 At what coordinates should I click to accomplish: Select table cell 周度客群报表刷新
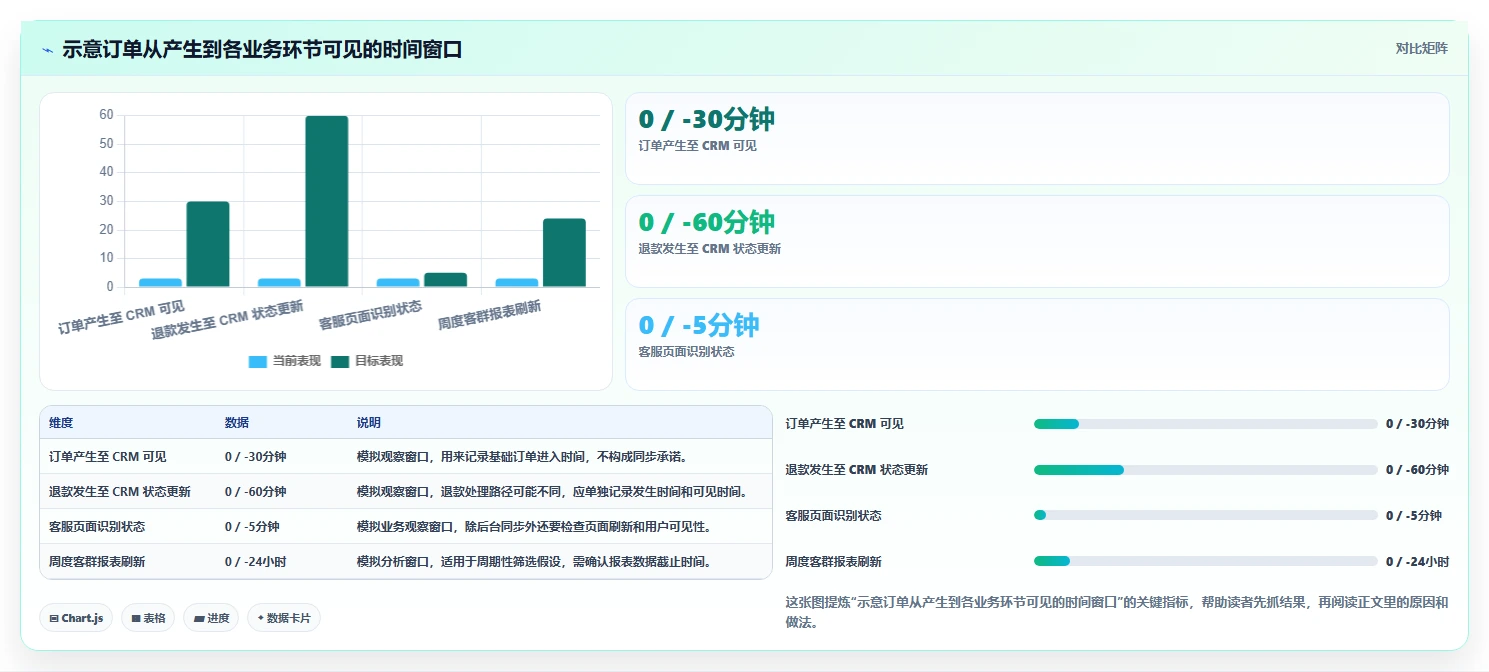pyautogui.click(x=97, y=562)
